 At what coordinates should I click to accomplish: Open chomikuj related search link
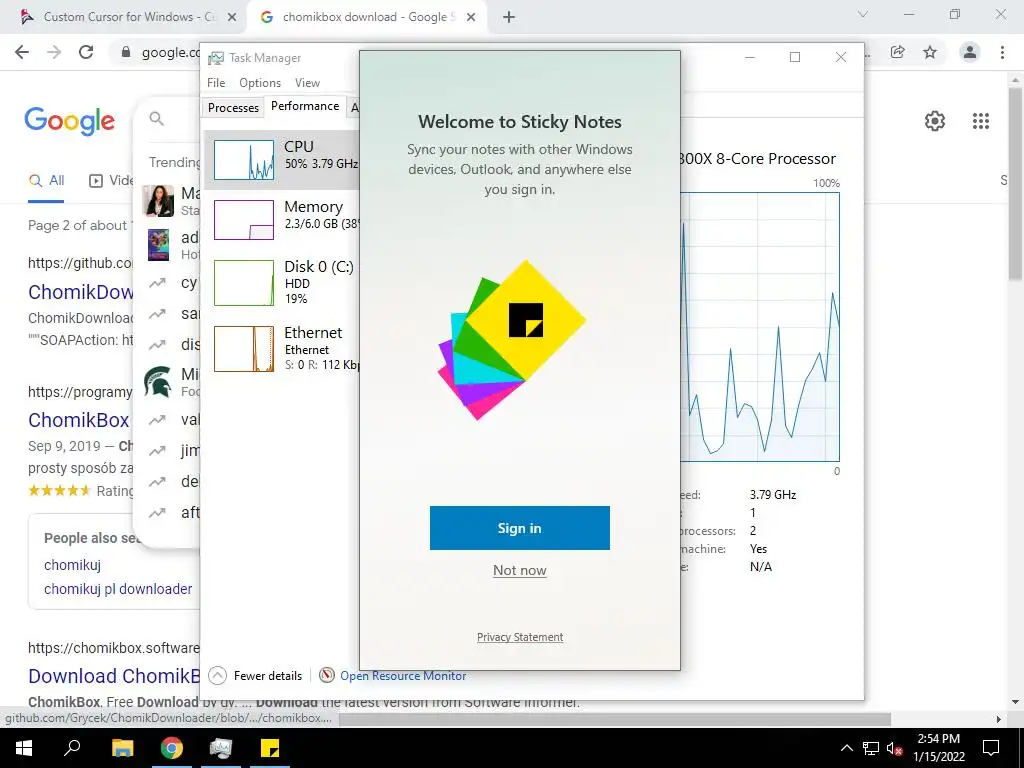coord(72,565)
